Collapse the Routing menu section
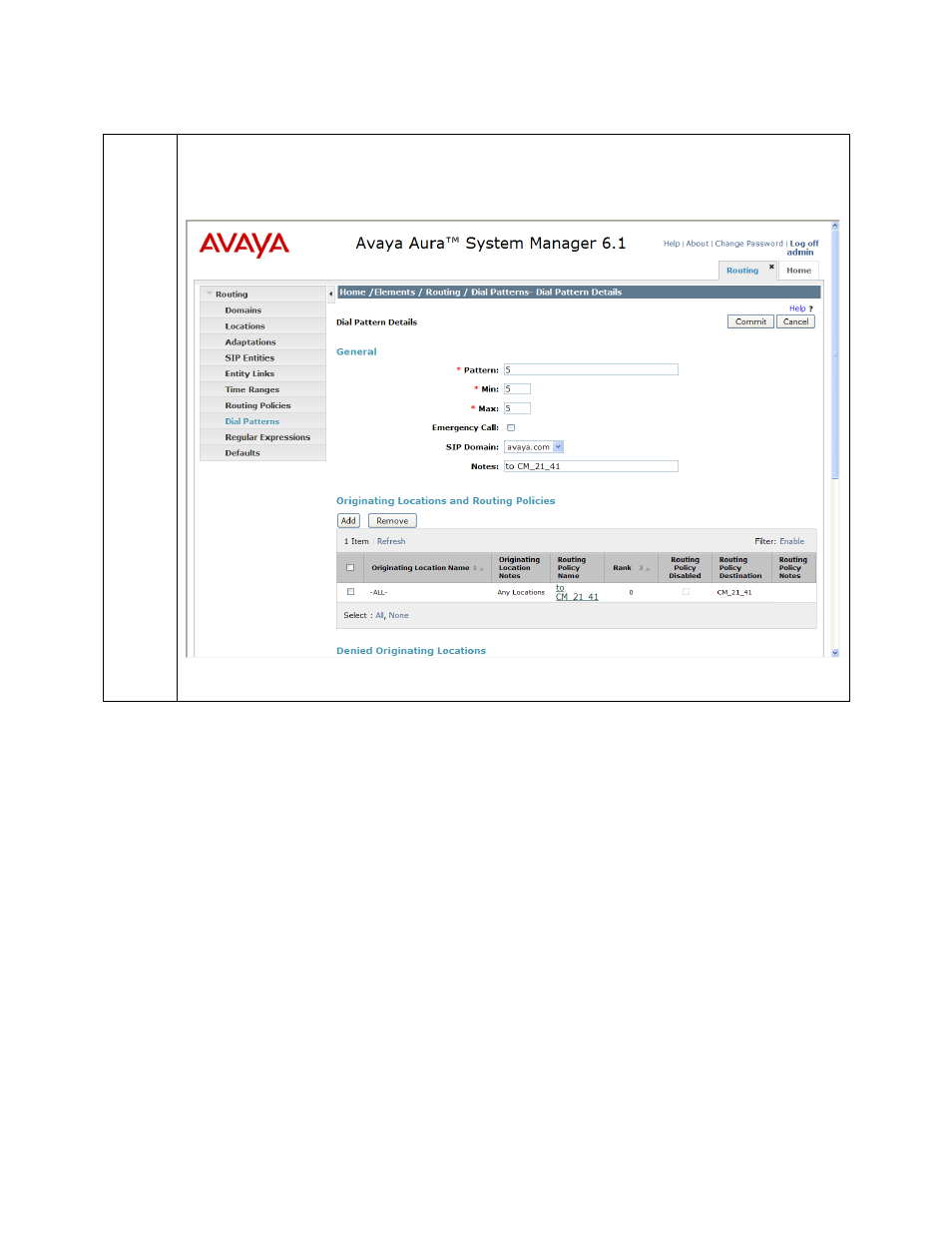 point(210,294)
